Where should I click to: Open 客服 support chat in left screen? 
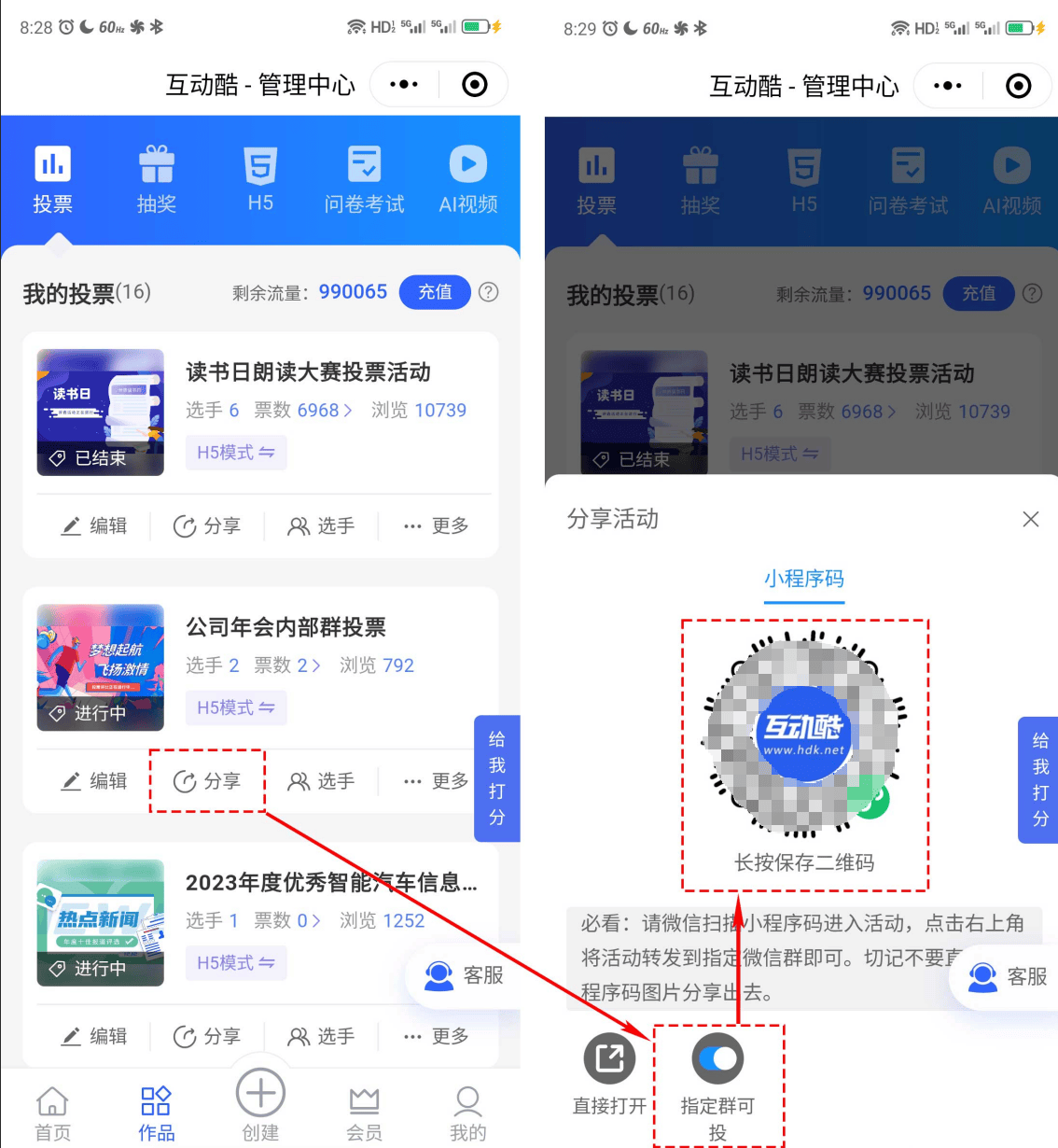coord(464,975)
